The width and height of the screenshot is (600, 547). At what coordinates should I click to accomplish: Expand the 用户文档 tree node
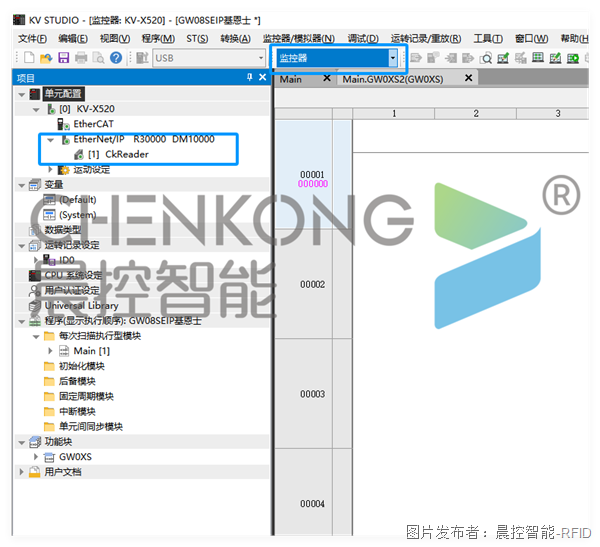click(21, 472)
